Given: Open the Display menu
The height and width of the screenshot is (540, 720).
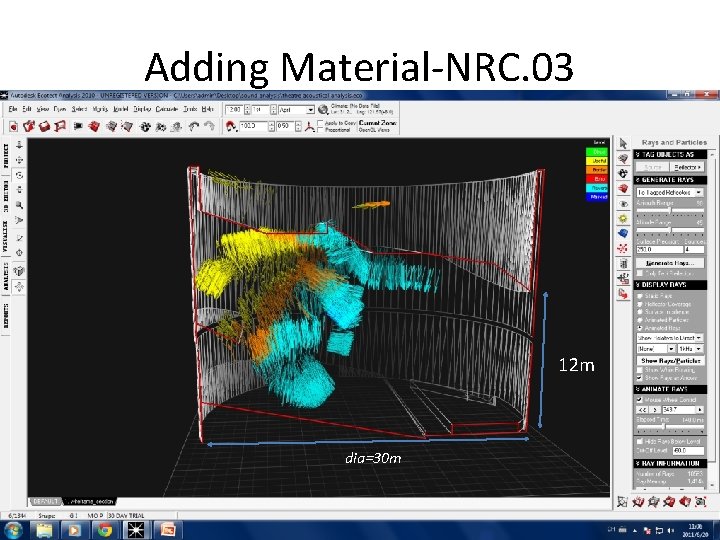Looking at the screenshot, I should pyautogui.click(x=142, y=109).
